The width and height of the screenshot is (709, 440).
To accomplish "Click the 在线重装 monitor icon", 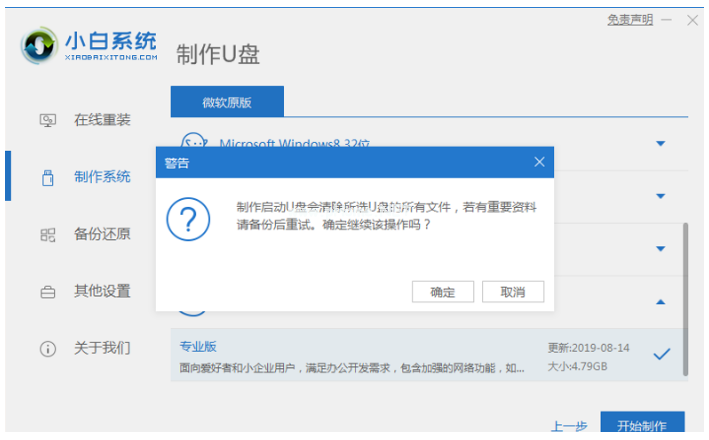I will (47, 120).
